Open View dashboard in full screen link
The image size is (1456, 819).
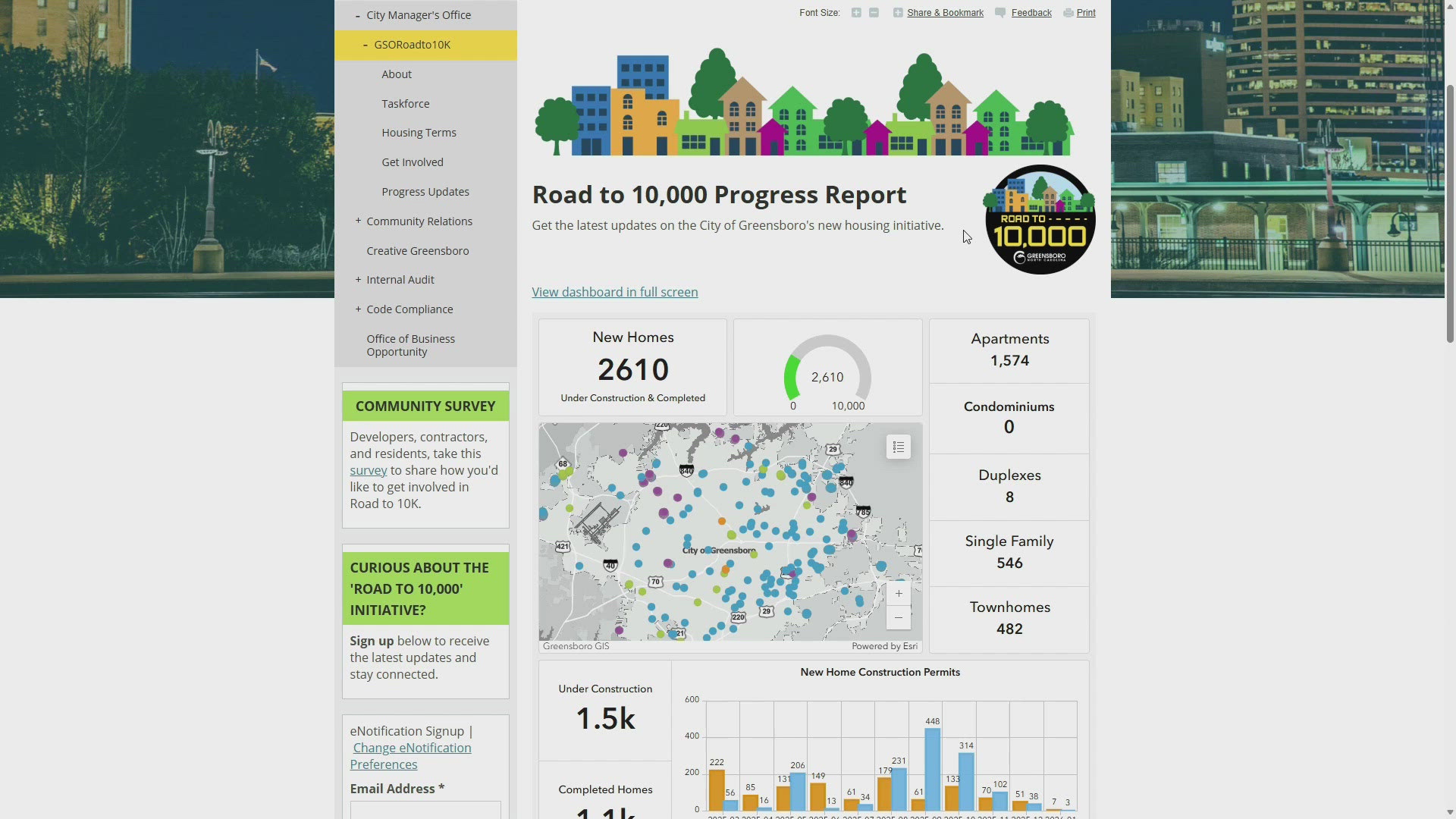(x=614, y=292)
